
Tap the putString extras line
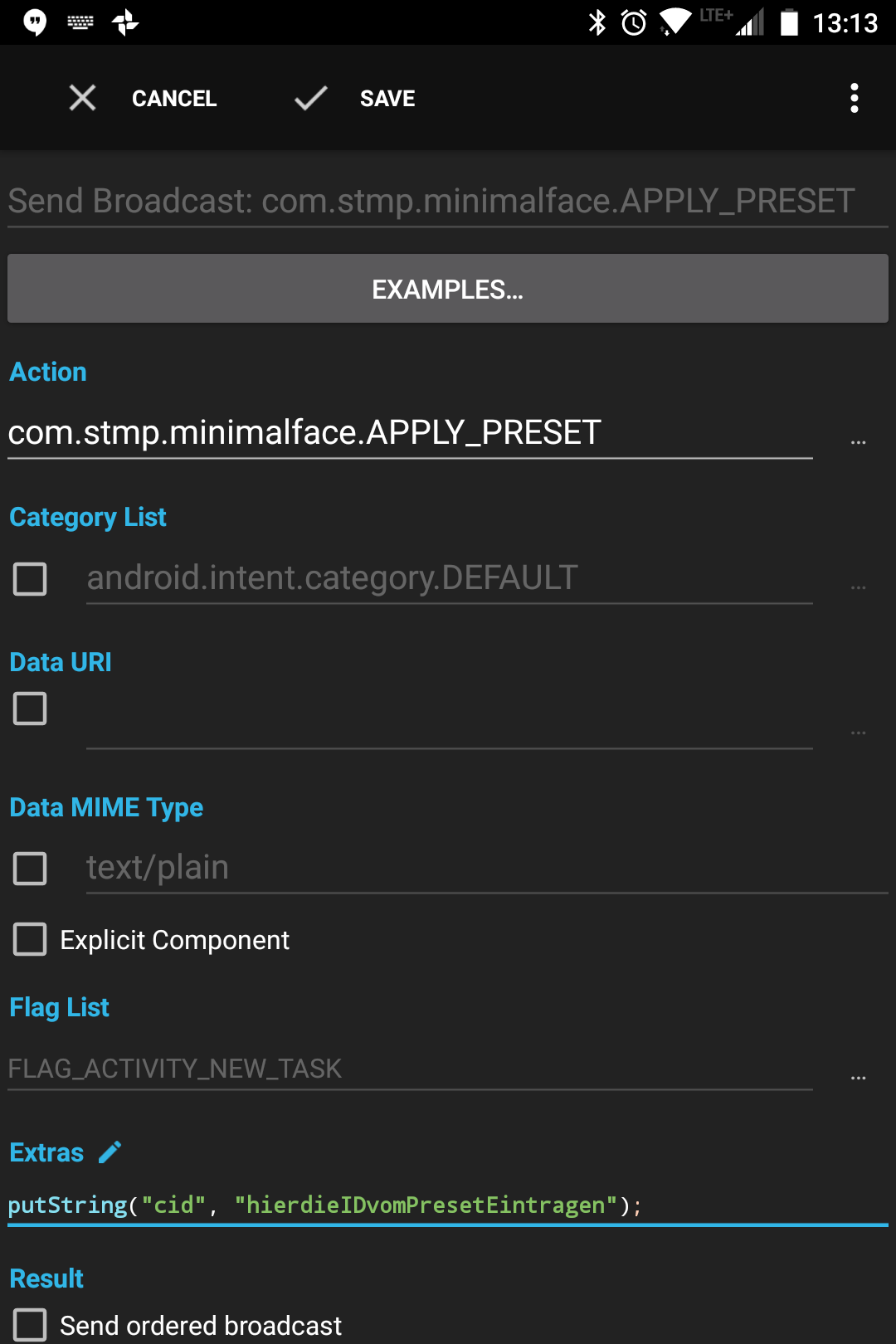[x=324, y=1205]
